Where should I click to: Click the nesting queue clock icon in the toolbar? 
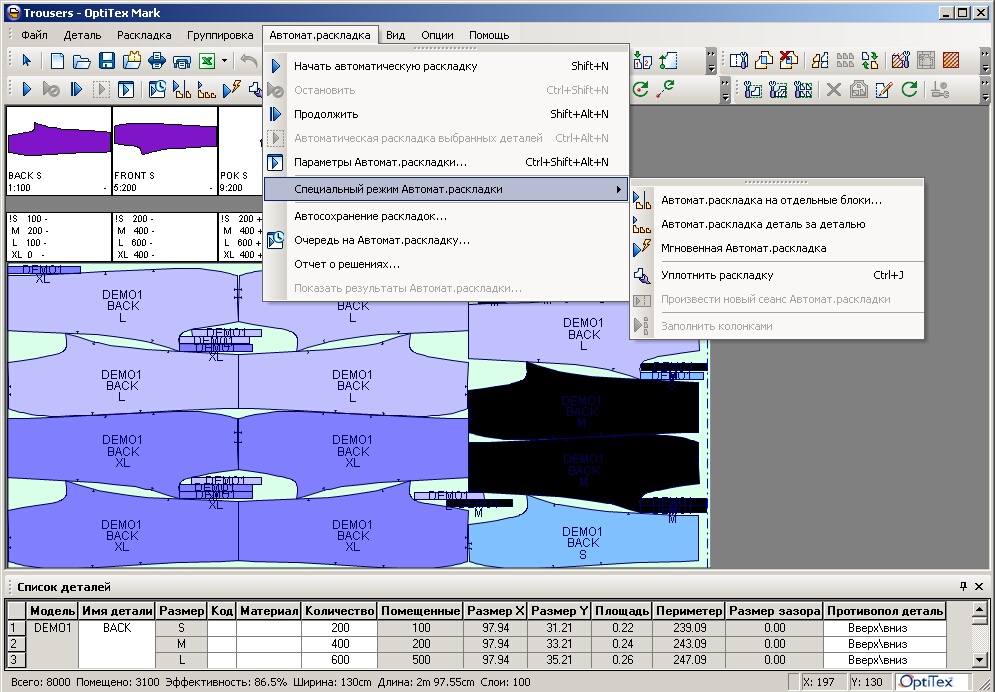point(157,90)
